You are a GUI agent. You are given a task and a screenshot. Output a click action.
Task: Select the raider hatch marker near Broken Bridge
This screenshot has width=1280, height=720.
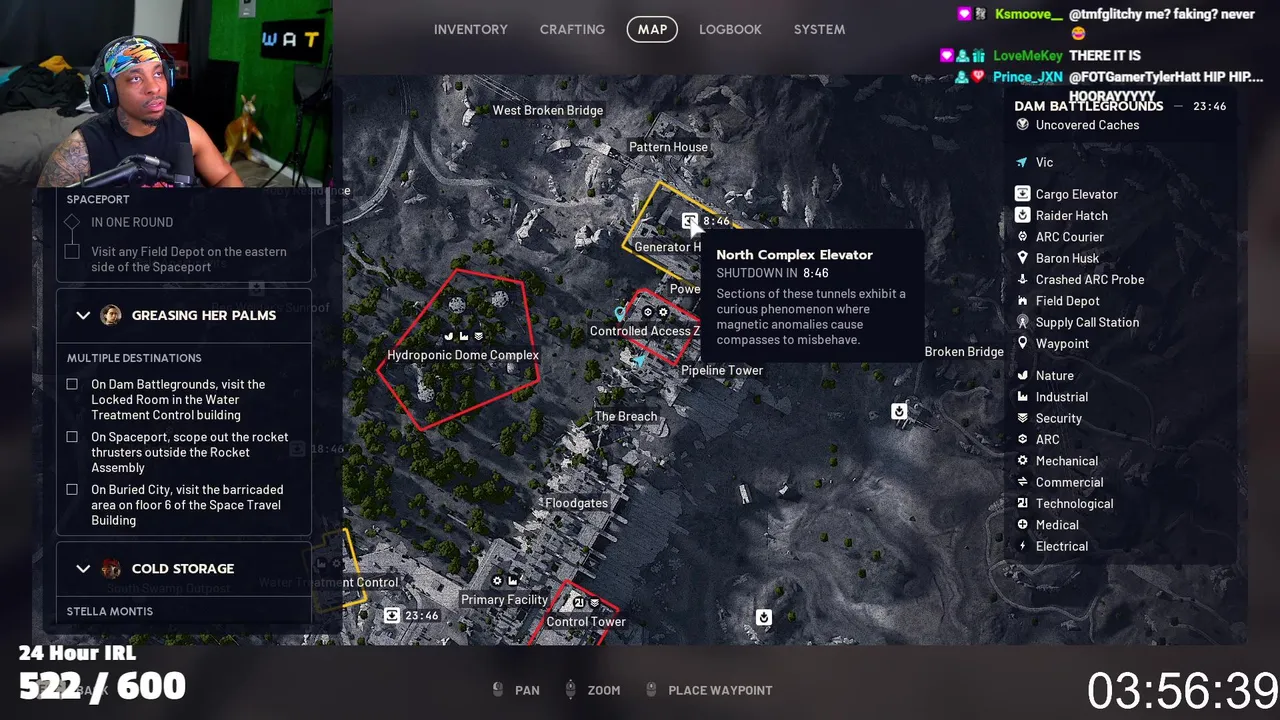point(899,411)
